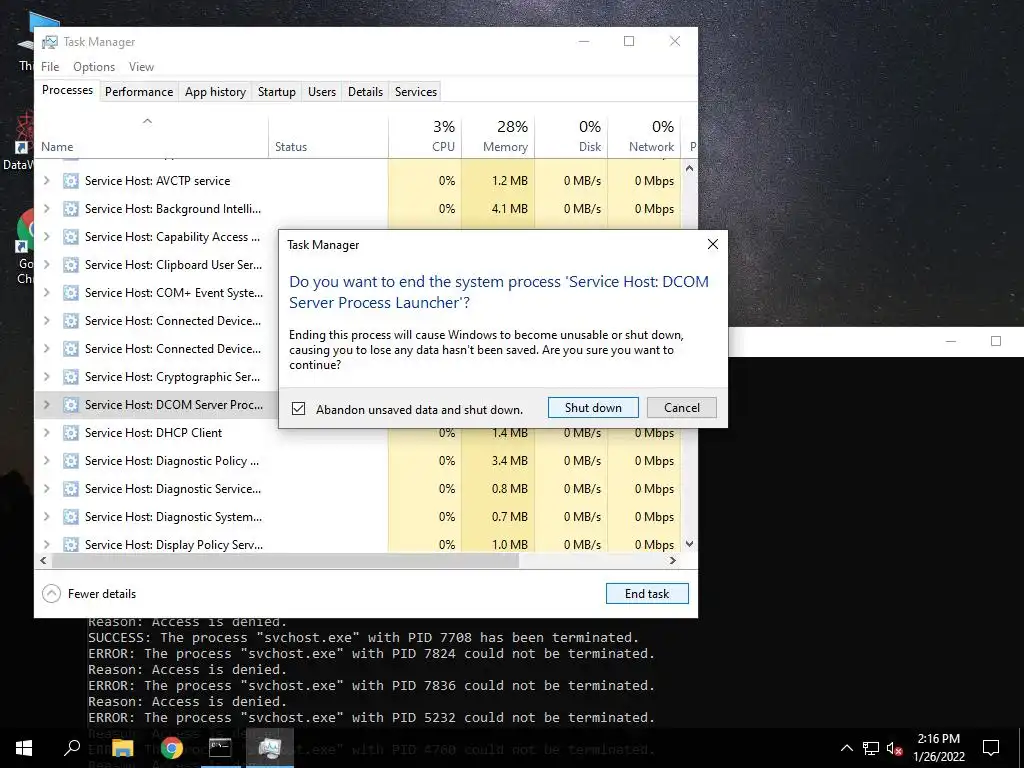Click the horizontal scrollbar thumb
The image size is (1024, 768).
(285, 560)
